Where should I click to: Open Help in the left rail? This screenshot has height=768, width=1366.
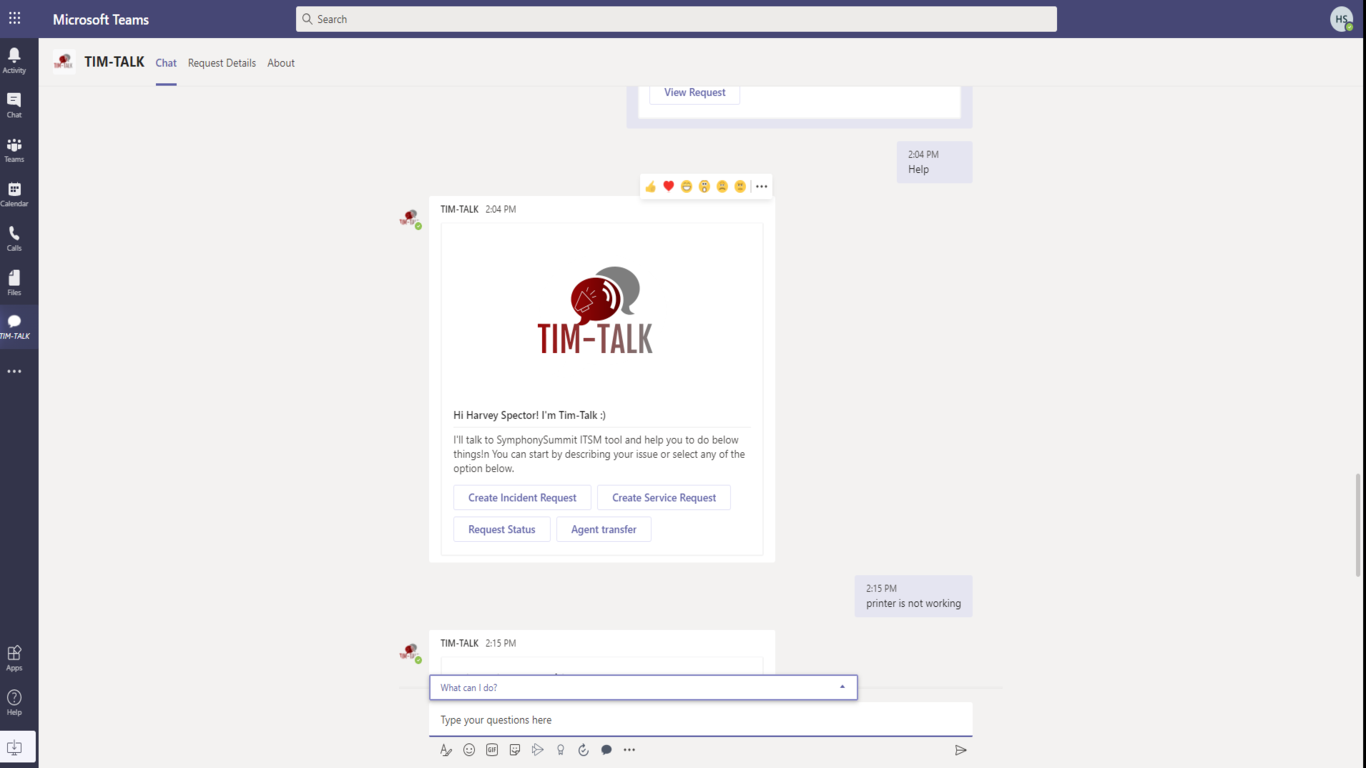[14, 702]
